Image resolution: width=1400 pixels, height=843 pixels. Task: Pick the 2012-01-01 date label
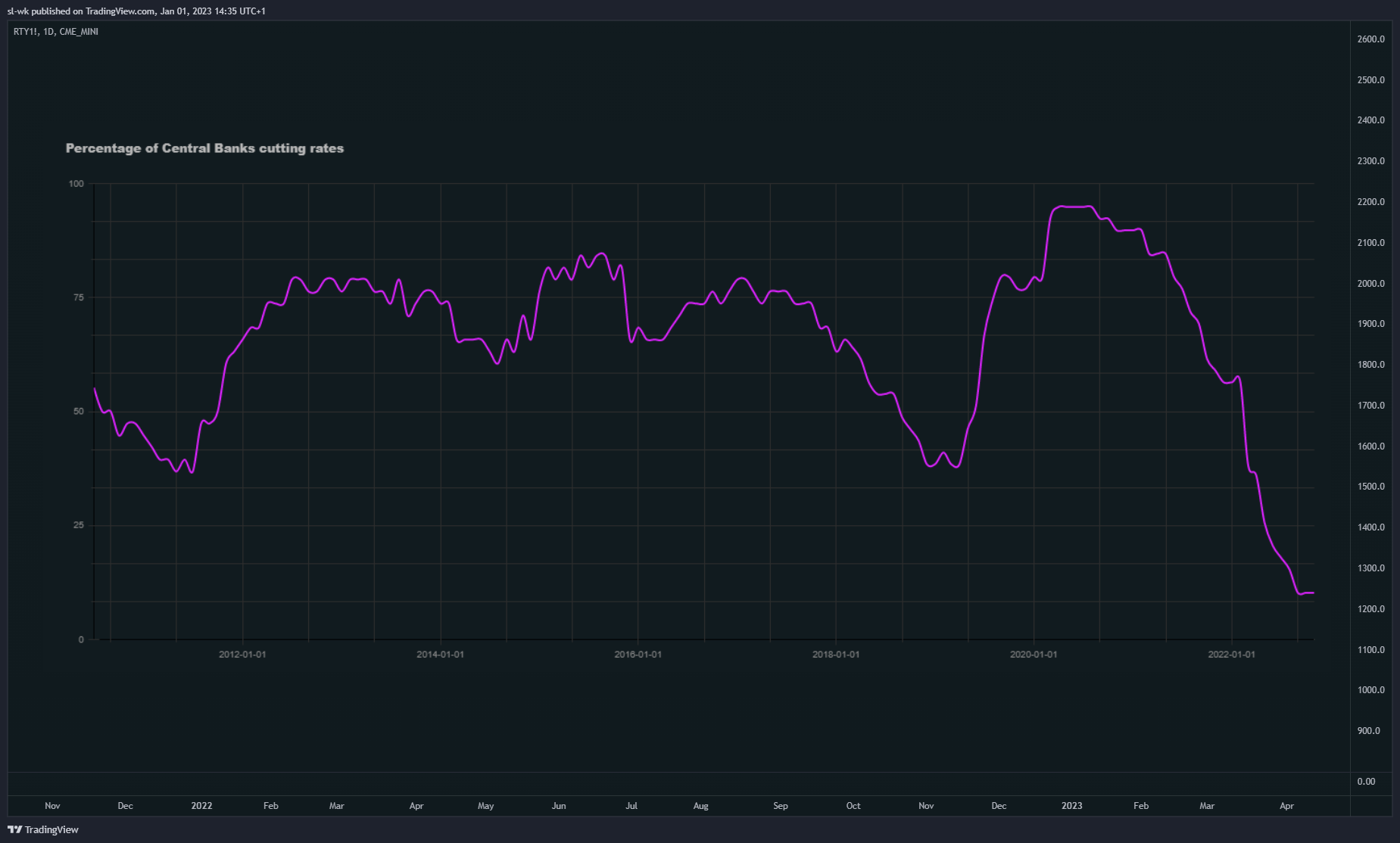pyautogui.click(x=242, y=654)
